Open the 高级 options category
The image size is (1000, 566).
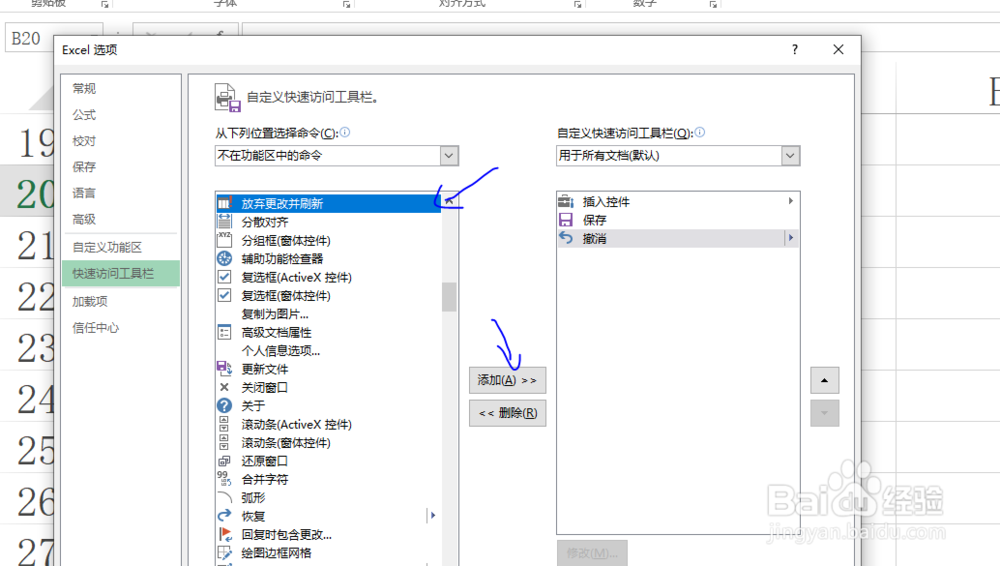tap(84, 220)
